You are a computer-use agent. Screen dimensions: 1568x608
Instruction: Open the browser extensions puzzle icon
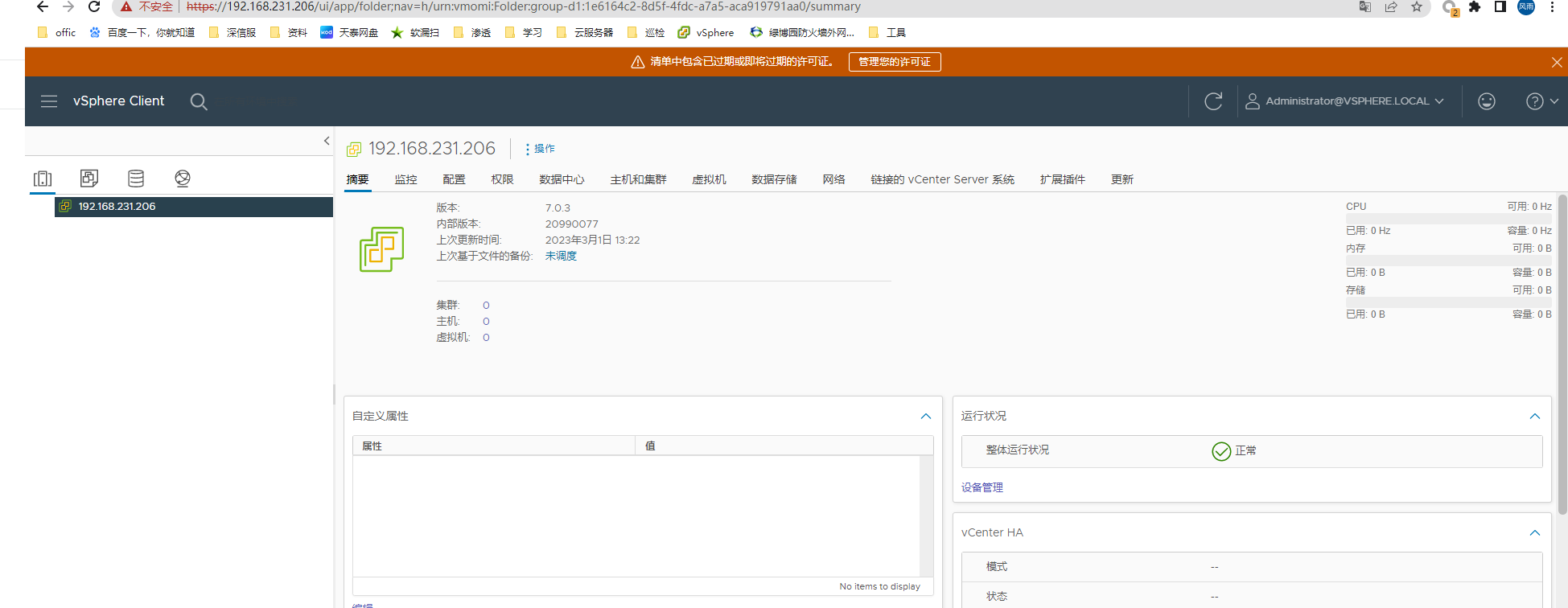tap(1475, 6)
